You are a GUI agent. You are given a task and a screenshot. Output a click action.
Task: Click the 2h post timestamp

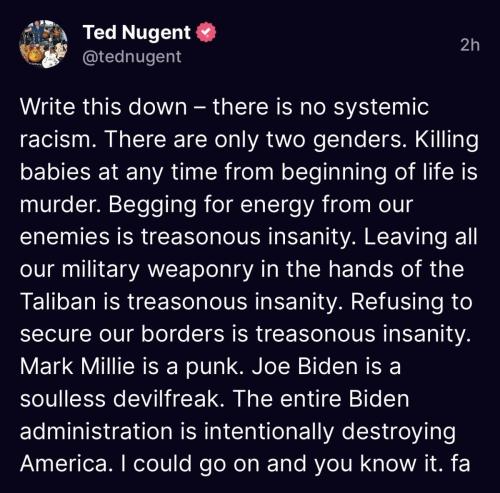coord(470,45)
